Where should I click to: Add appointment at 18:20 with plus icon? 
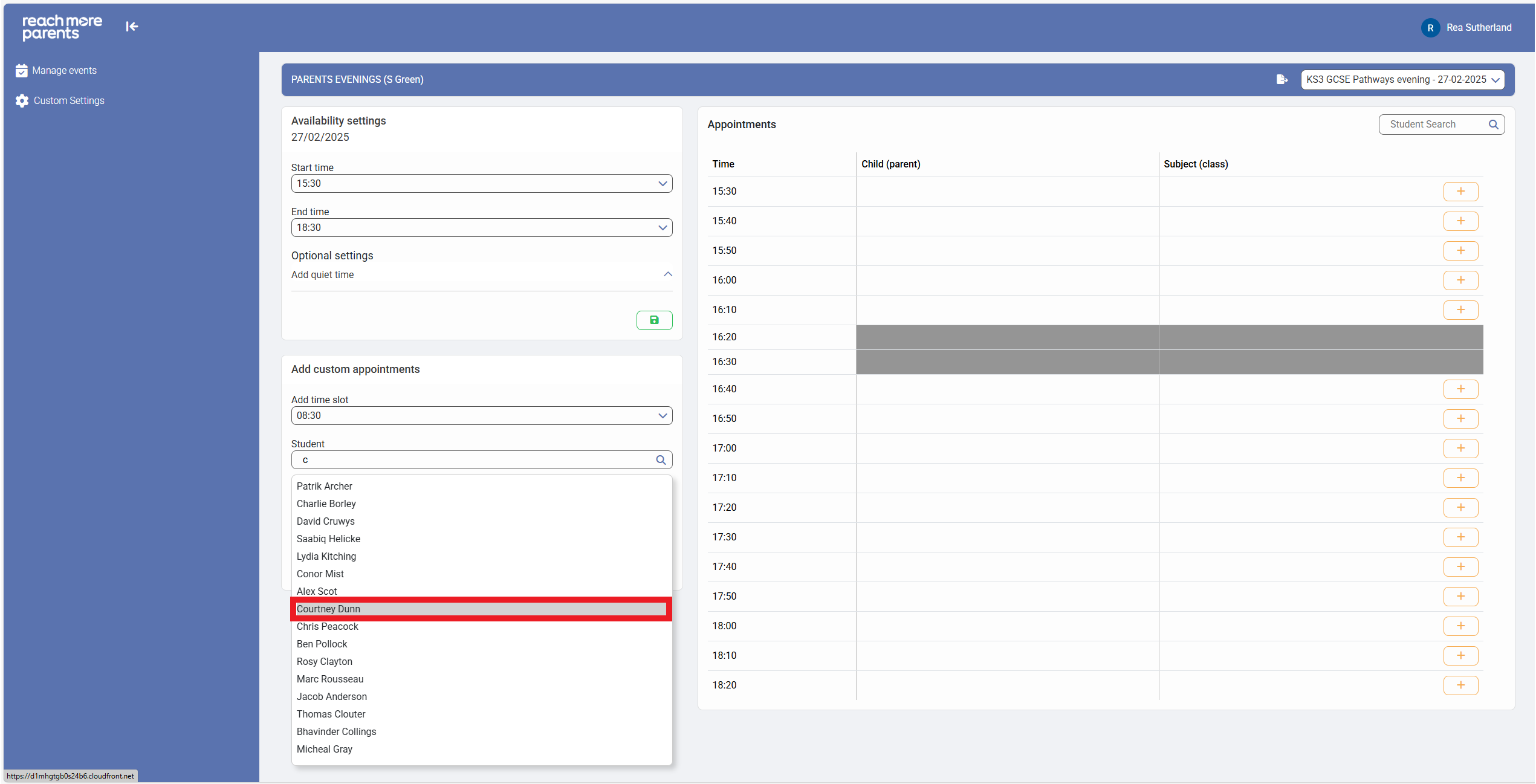pyautogui.click(x=1460, y=685)
